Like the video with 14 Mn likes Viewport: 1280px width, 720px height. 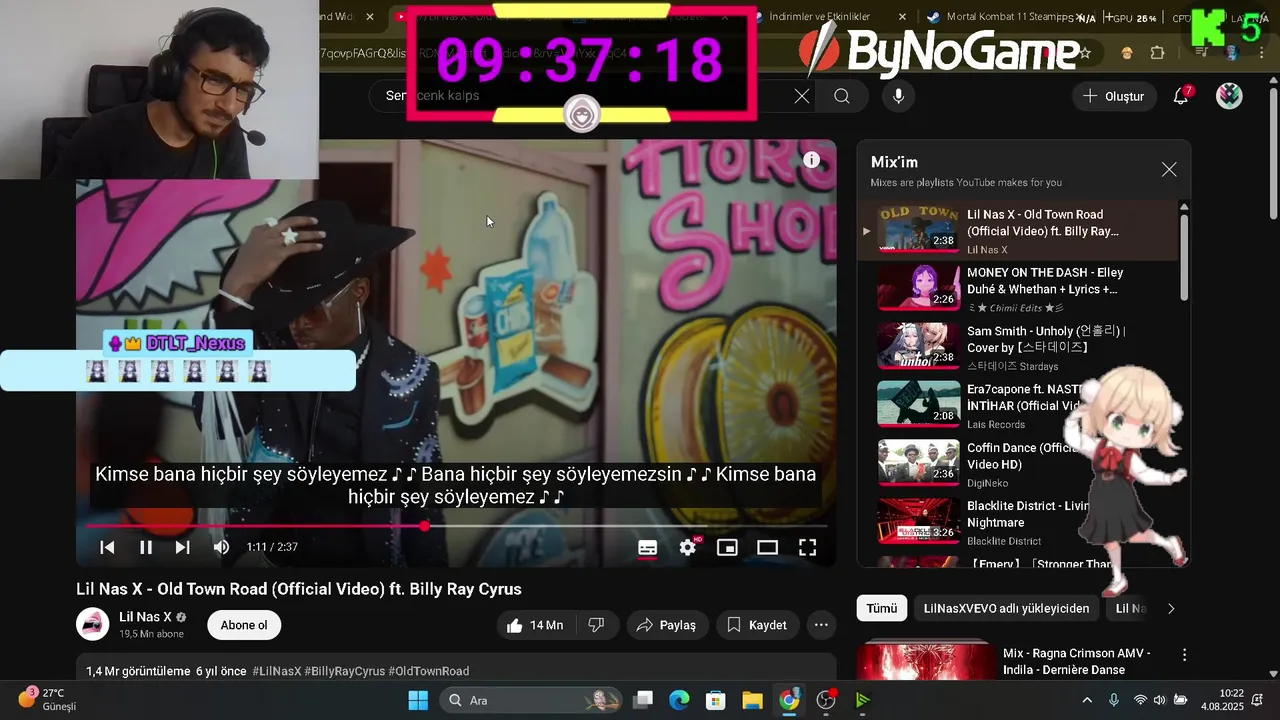point(535,625)
